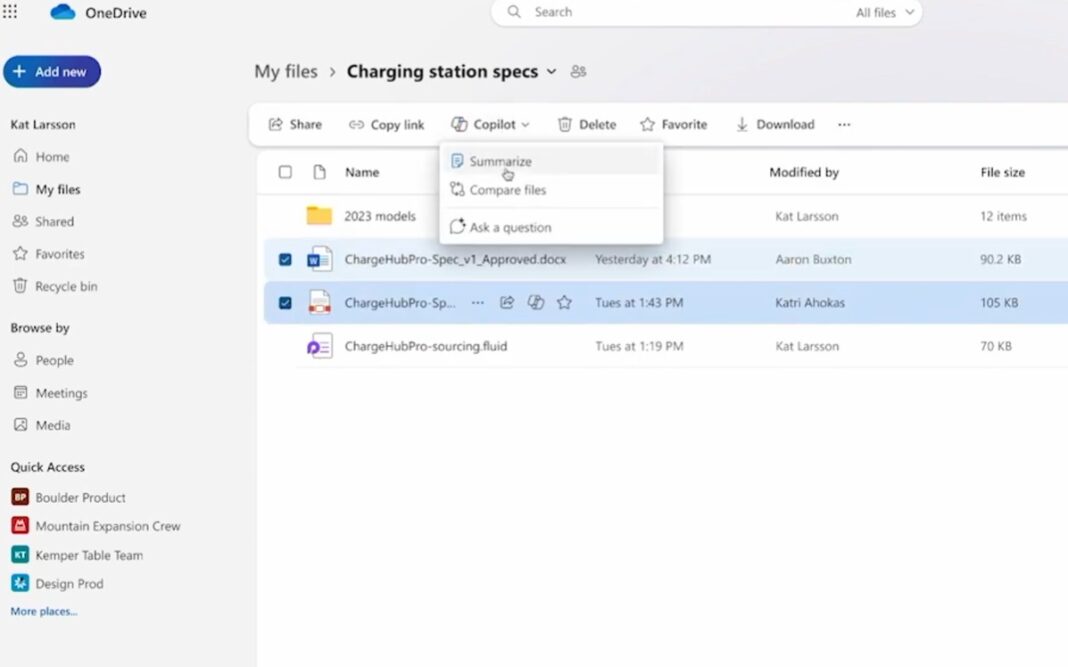Open the more options ellipsis in the toolbar
Screen dimensions: 1068x667
844,125
